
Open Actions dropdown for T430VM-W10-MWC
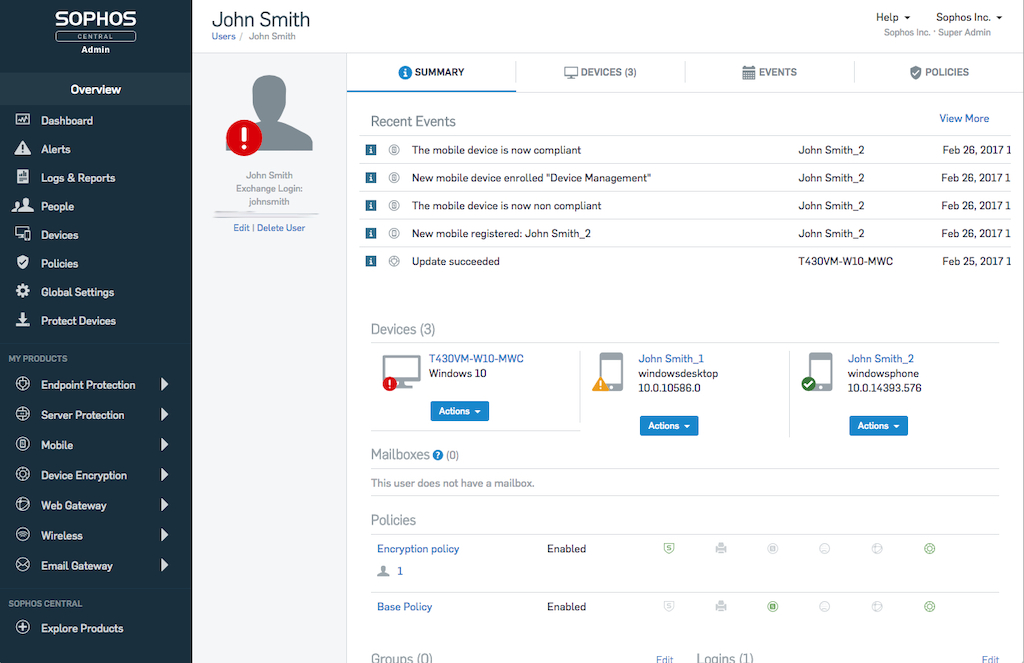click(x=460, y=411)
